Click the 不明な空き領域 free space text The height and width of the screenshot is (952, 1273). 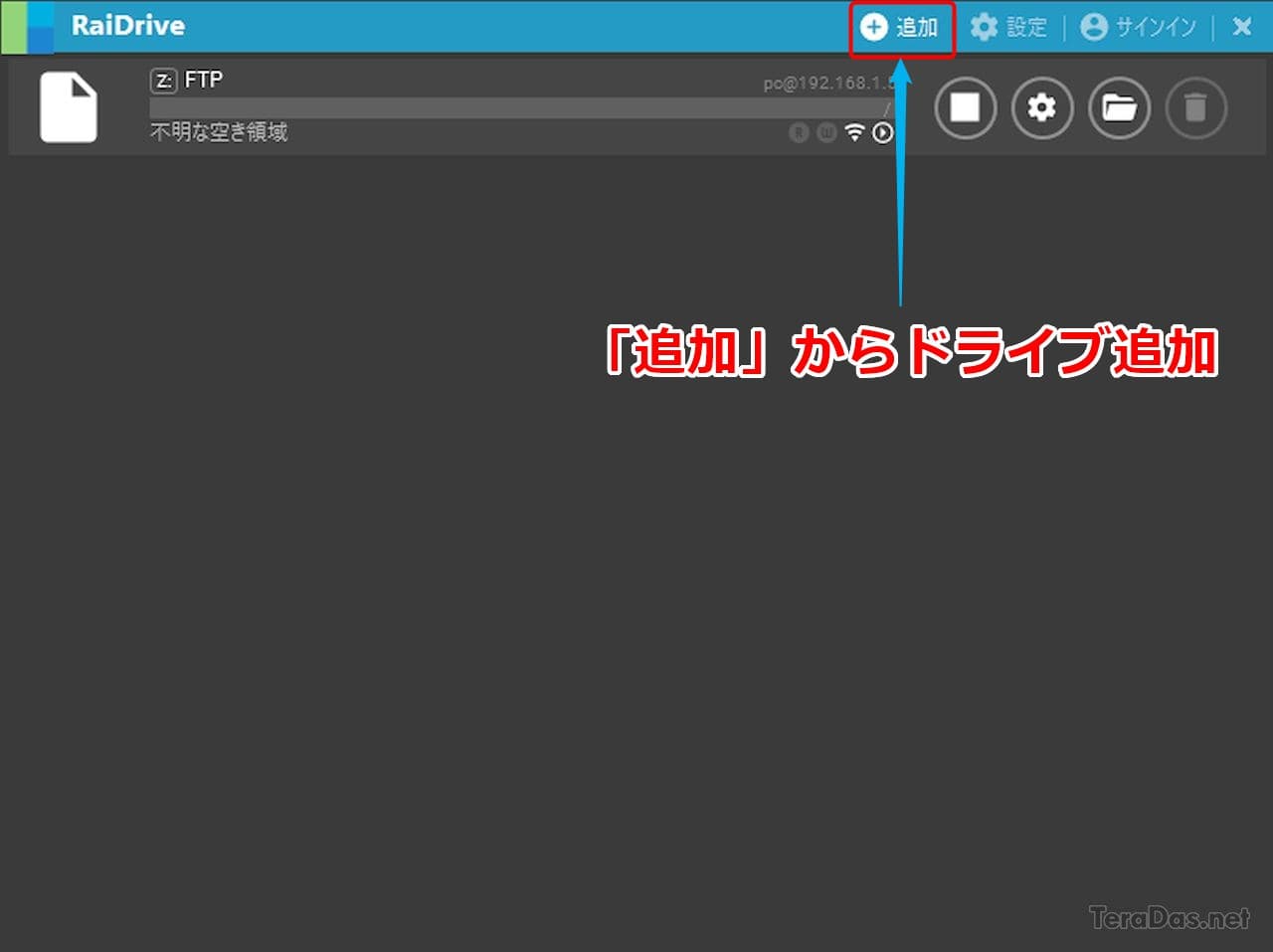219,132
